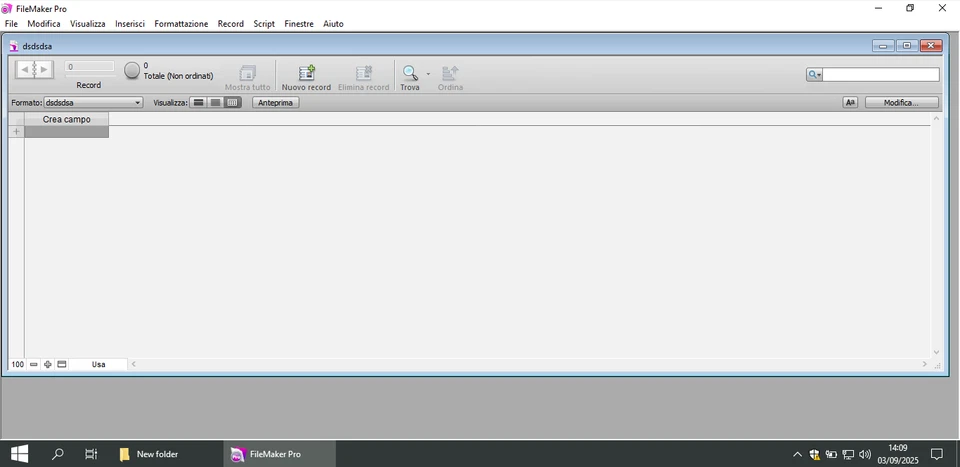
Task: Open the Inserisci menu
Action: pyautogui.click(x=130, y=24)
